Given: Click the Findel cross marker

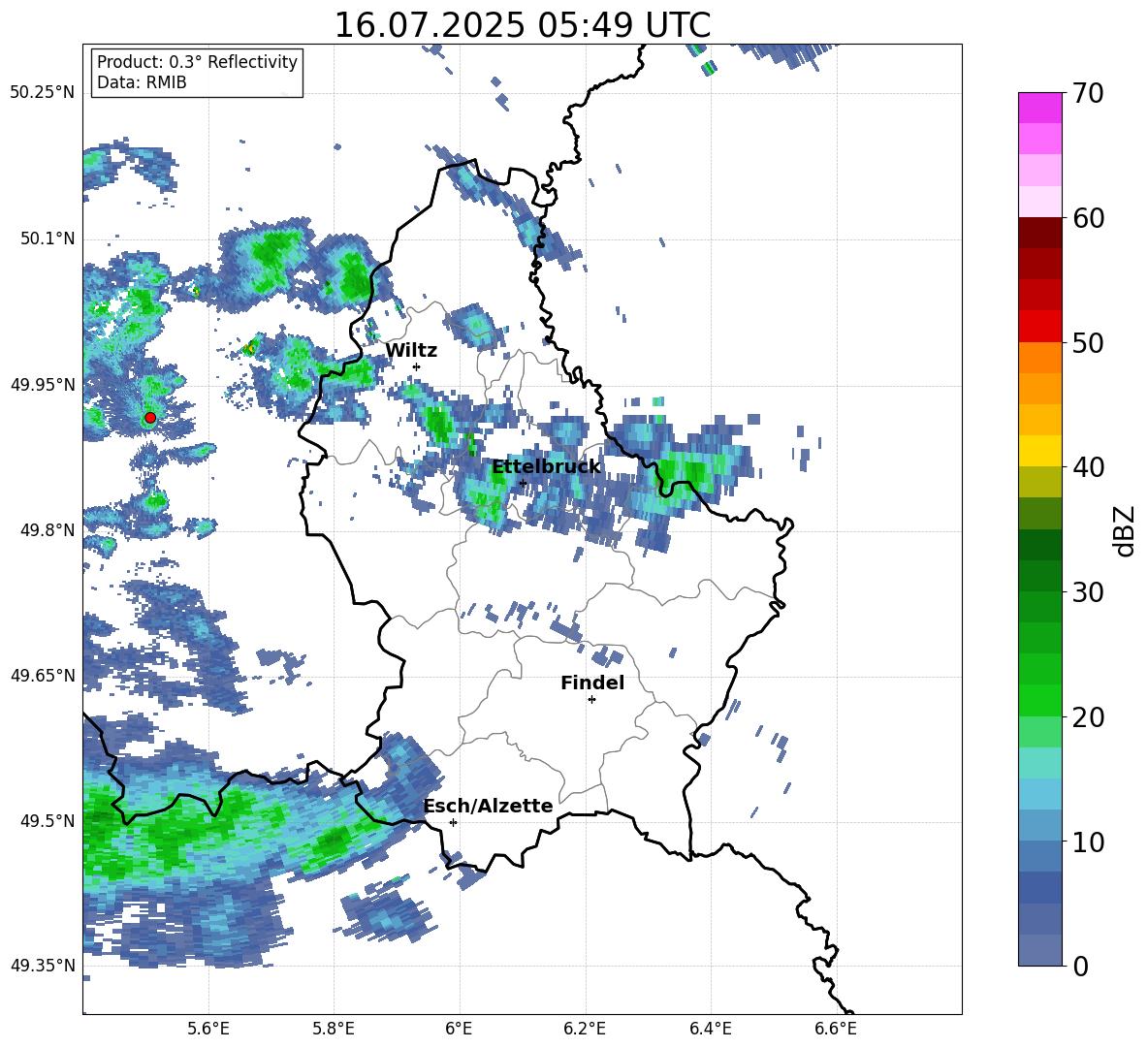Looking at the screenshot, I should (591, 700).
